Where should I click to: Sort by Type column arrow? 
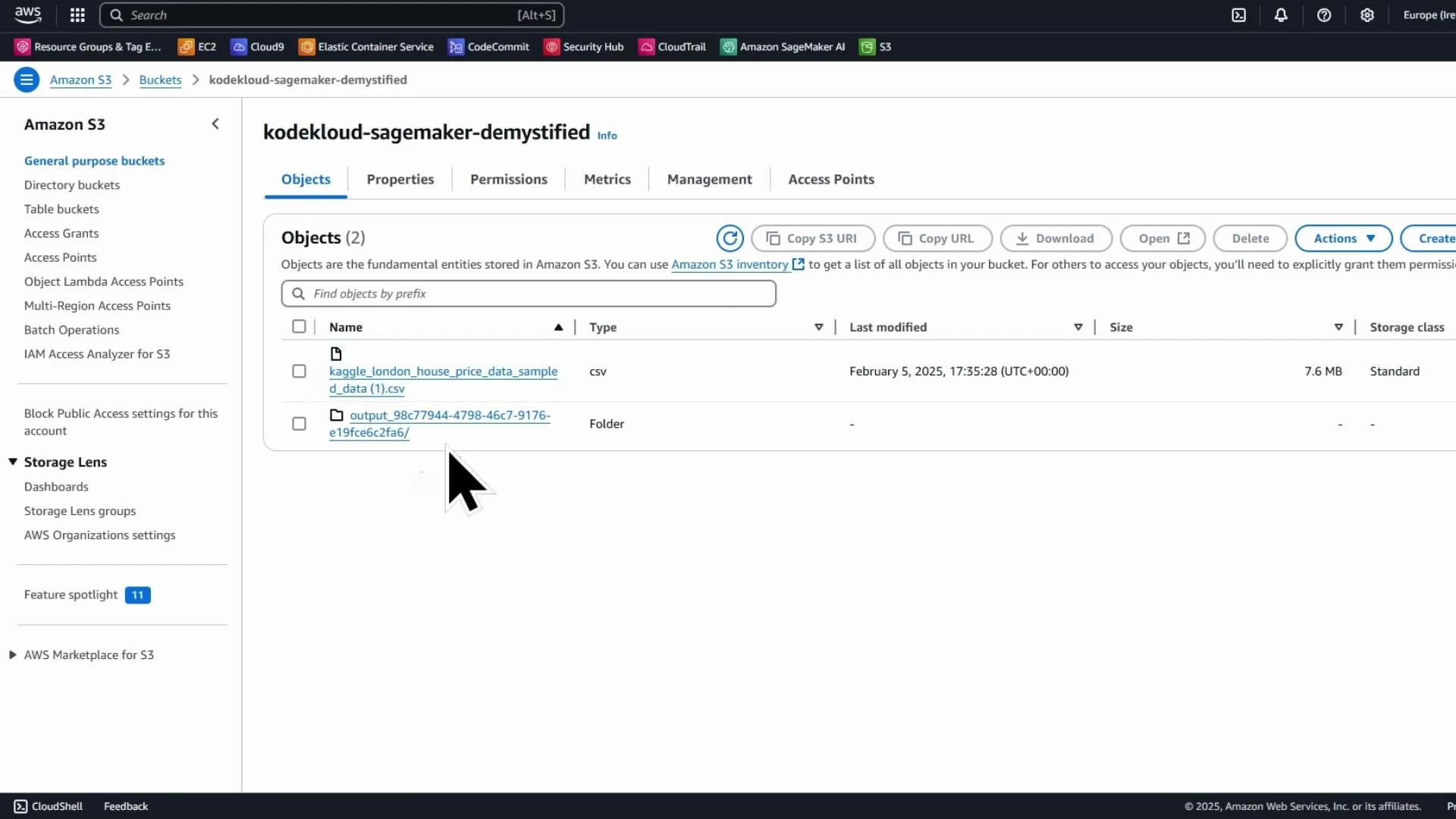[819, 328]
